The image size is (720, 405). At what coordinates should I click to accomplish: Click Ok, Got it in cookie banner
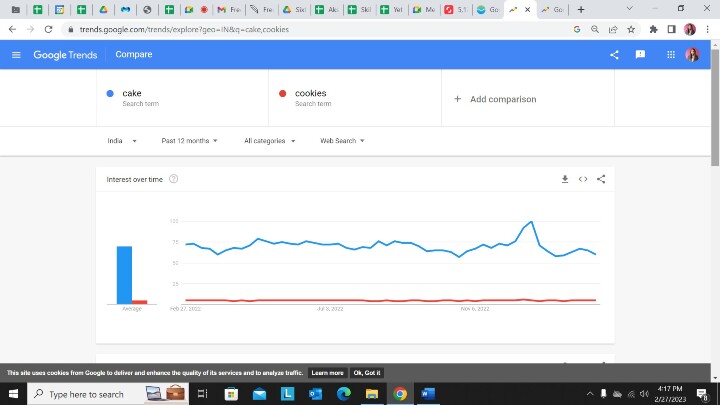coord(367,373)
